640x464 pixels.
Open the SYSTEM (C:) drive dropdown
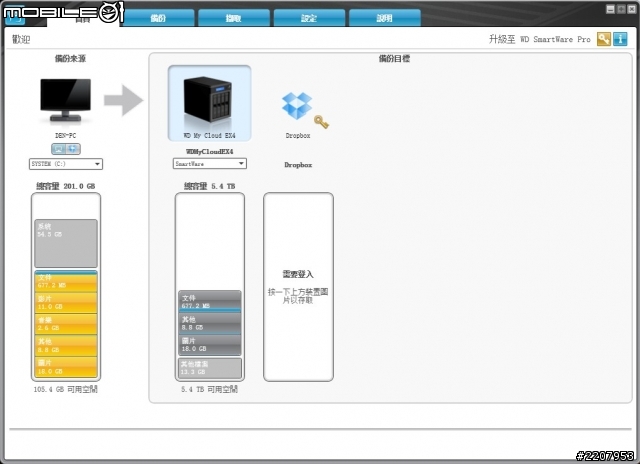(x=66, y=164)
